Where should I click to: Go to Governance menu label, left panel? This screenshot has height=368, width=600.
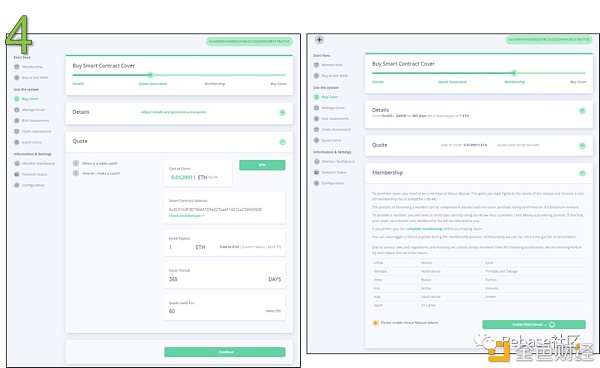31,142
